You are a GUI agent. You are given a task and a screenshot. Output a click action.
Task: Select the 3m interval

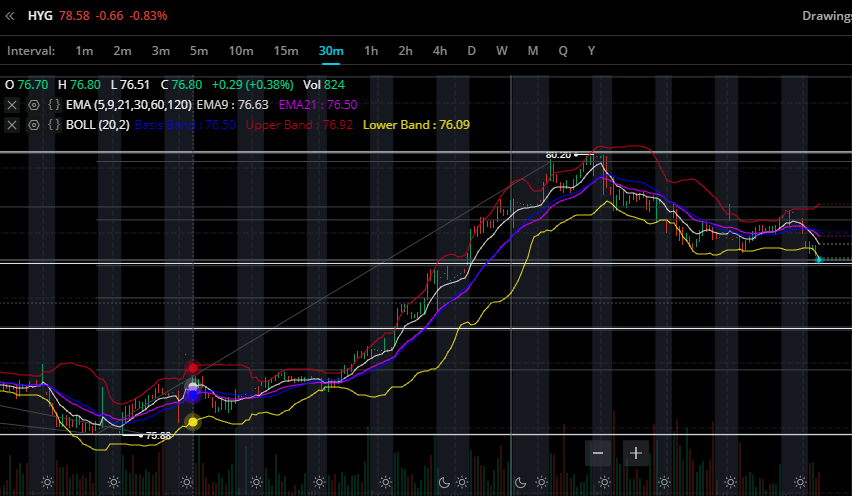pyautogui.click(x=160, y=51)
